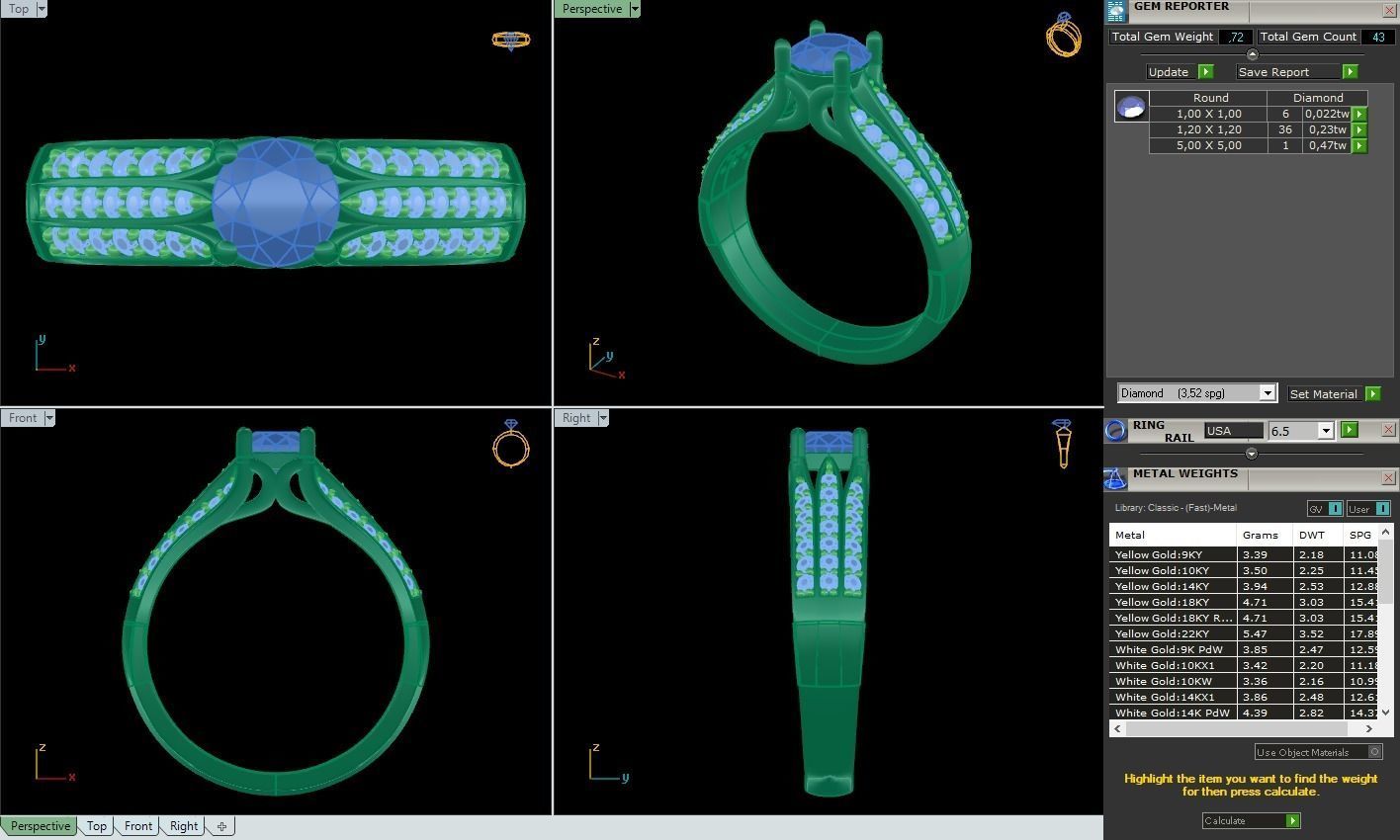
Task: Select the Yellow Gold:9KY row
Action: [x=1243, y=554]
